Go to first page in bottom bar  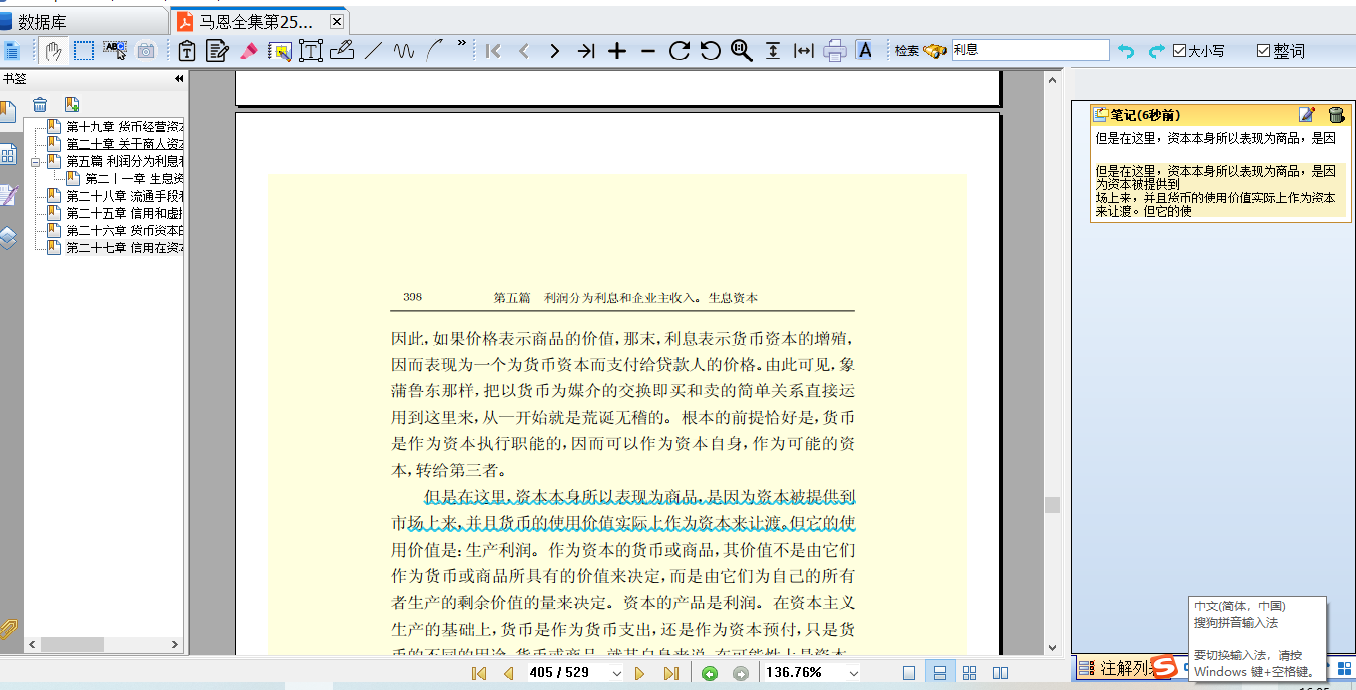tap(479, 673)
